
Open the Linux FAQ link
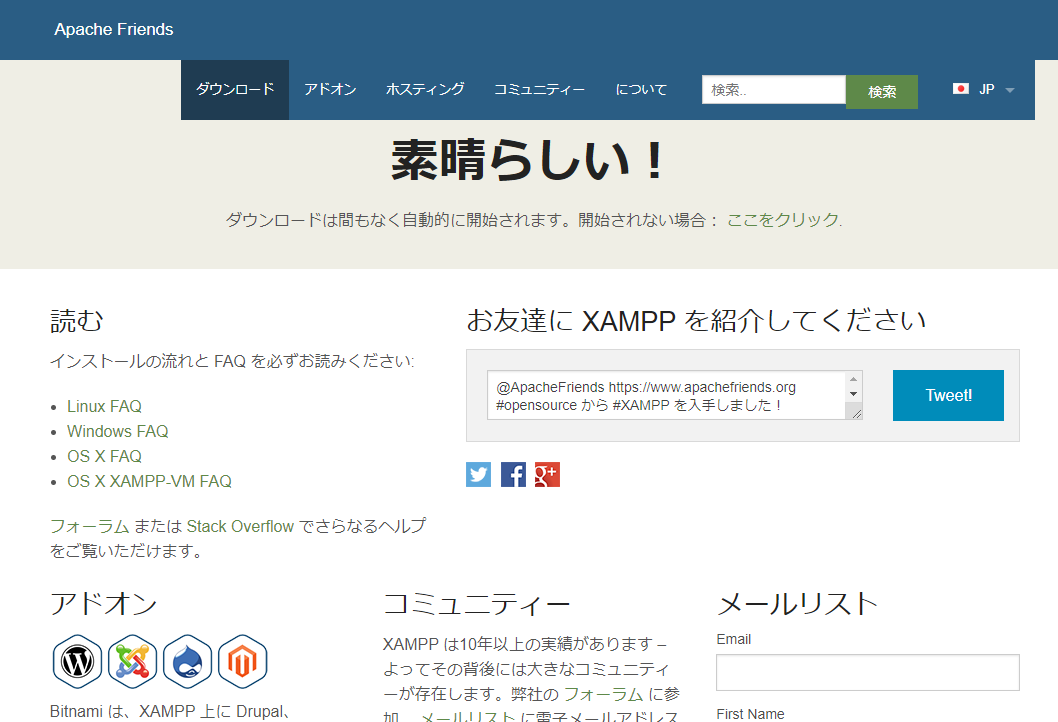(x=105, y=406)
